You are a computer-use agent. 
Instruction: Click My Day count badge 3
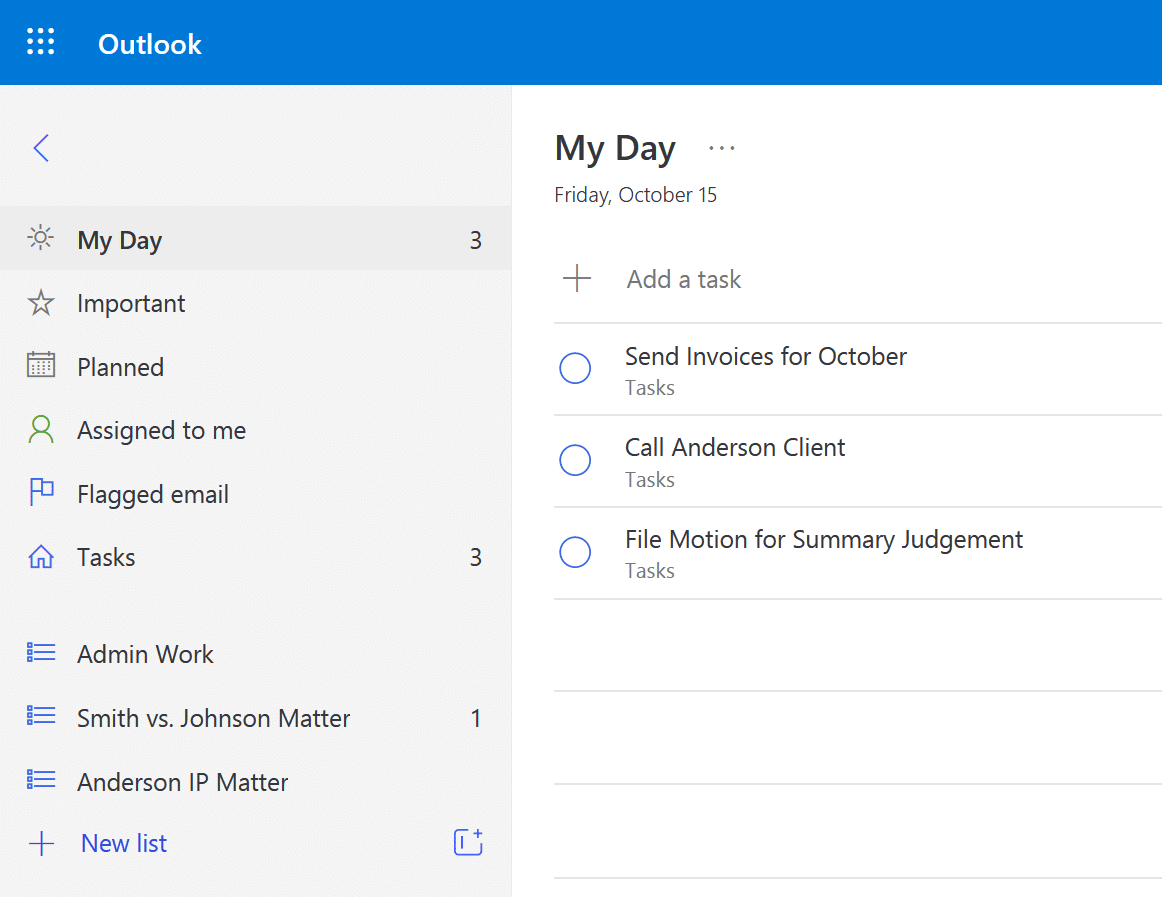point(476,240)
